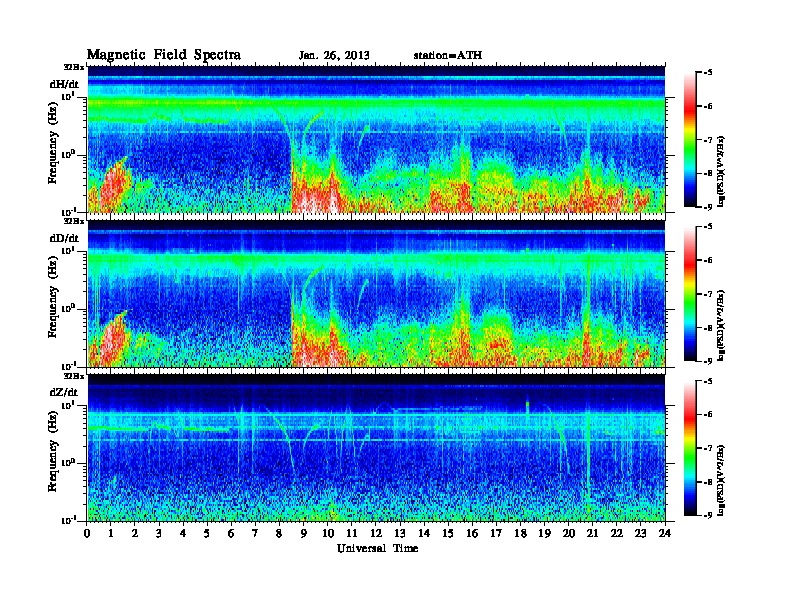Click the 'Magnetic Field Spectra' title
792x612 pixels.
pyautogui.click(x=164, y=55)
